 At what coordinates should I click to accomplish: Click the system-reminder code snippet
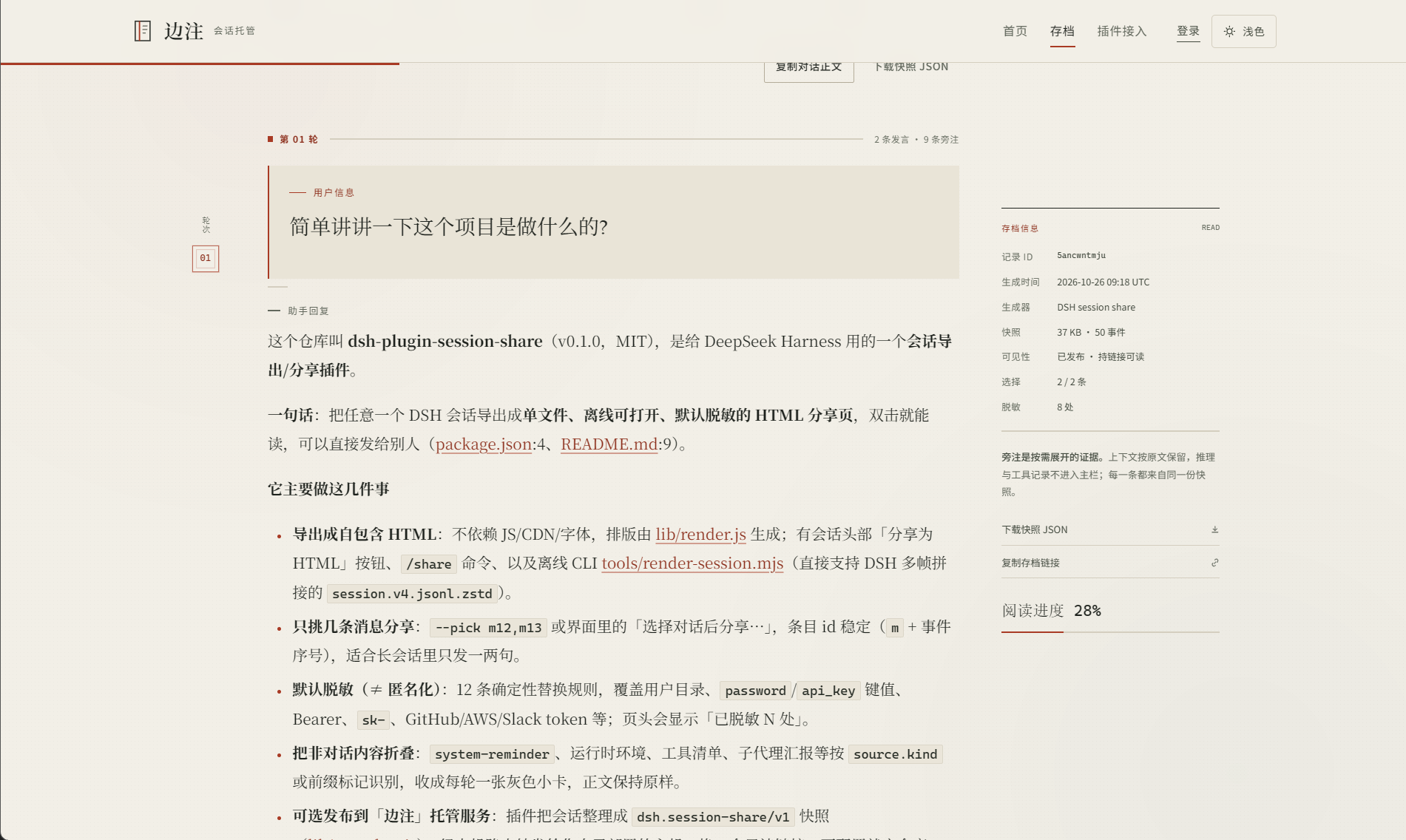492,754
